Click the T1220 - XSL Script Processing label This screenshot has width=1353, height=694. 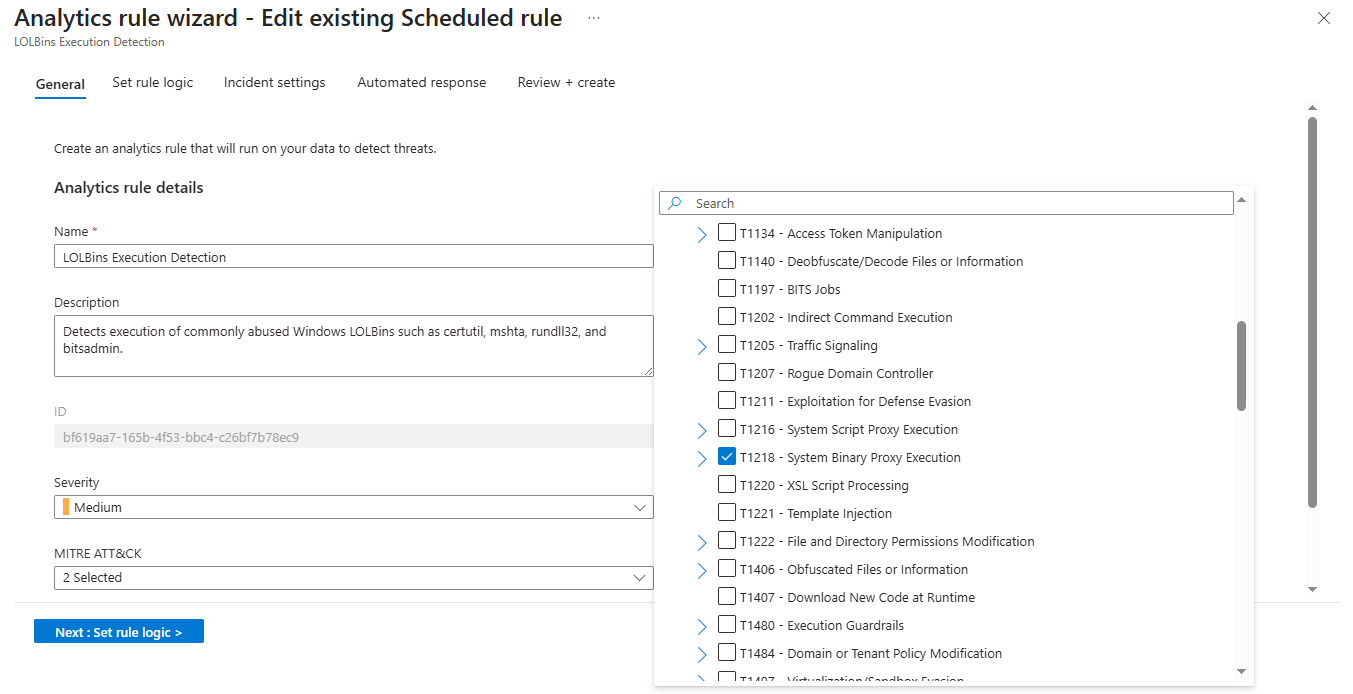(x=824, y=485)
